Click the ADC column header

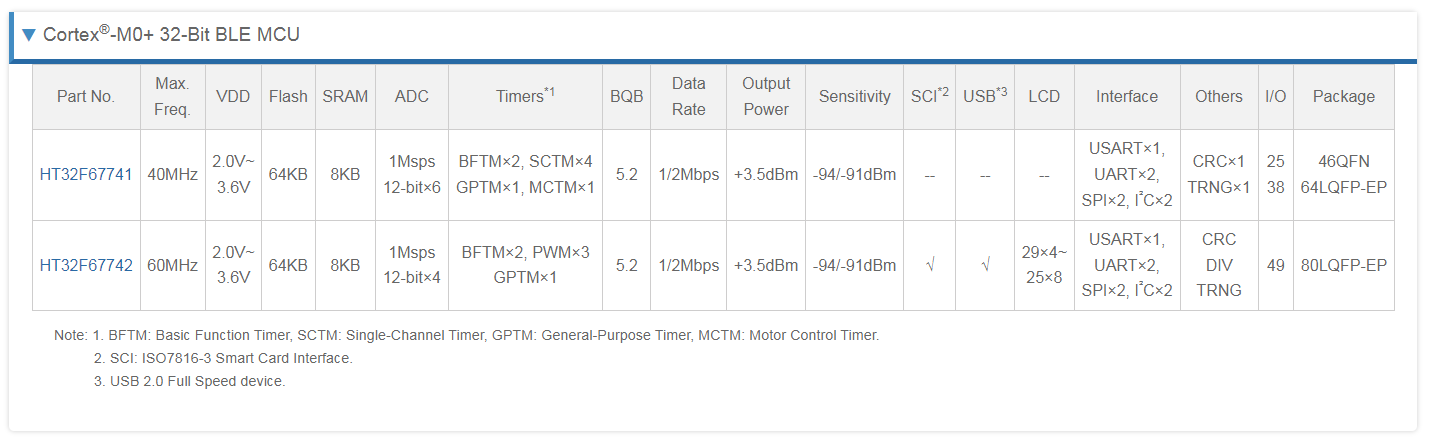coord(412,97)
